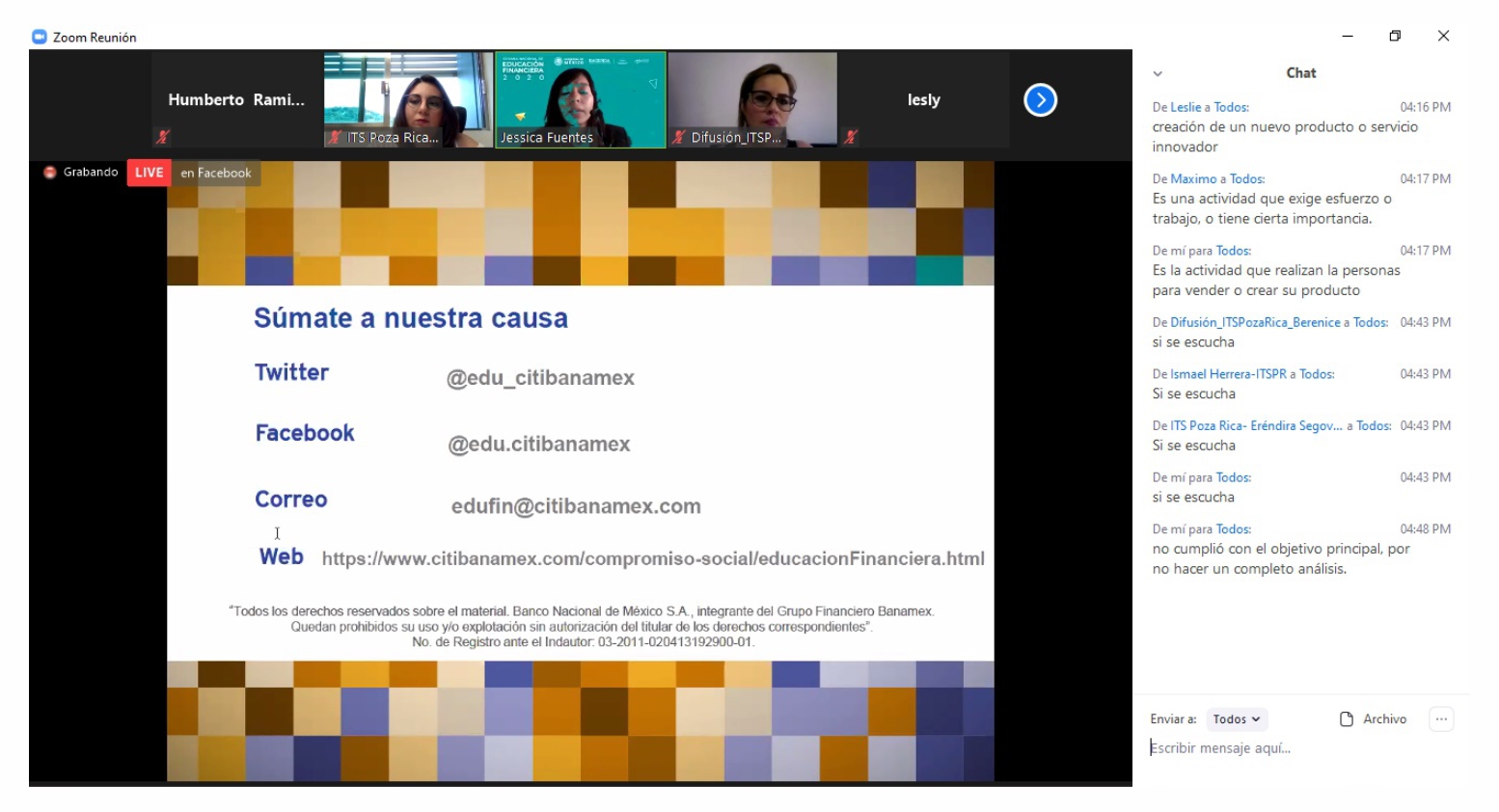Click muted microphone icon on Humberto's tile

[x=163, y=137]
